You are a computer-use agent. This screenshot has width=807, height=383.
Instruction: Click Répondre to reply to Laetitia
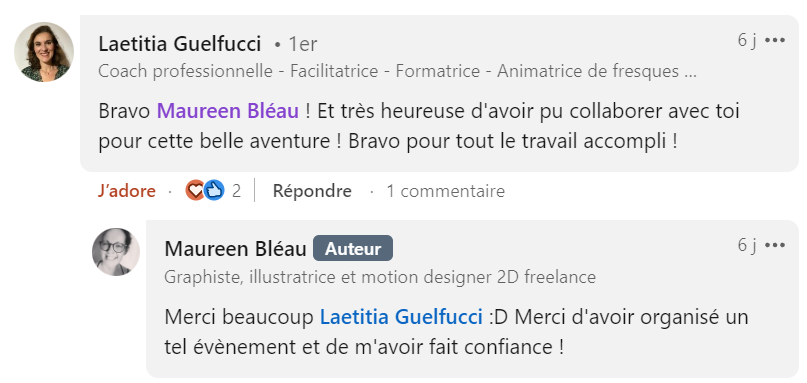point(312,191)
